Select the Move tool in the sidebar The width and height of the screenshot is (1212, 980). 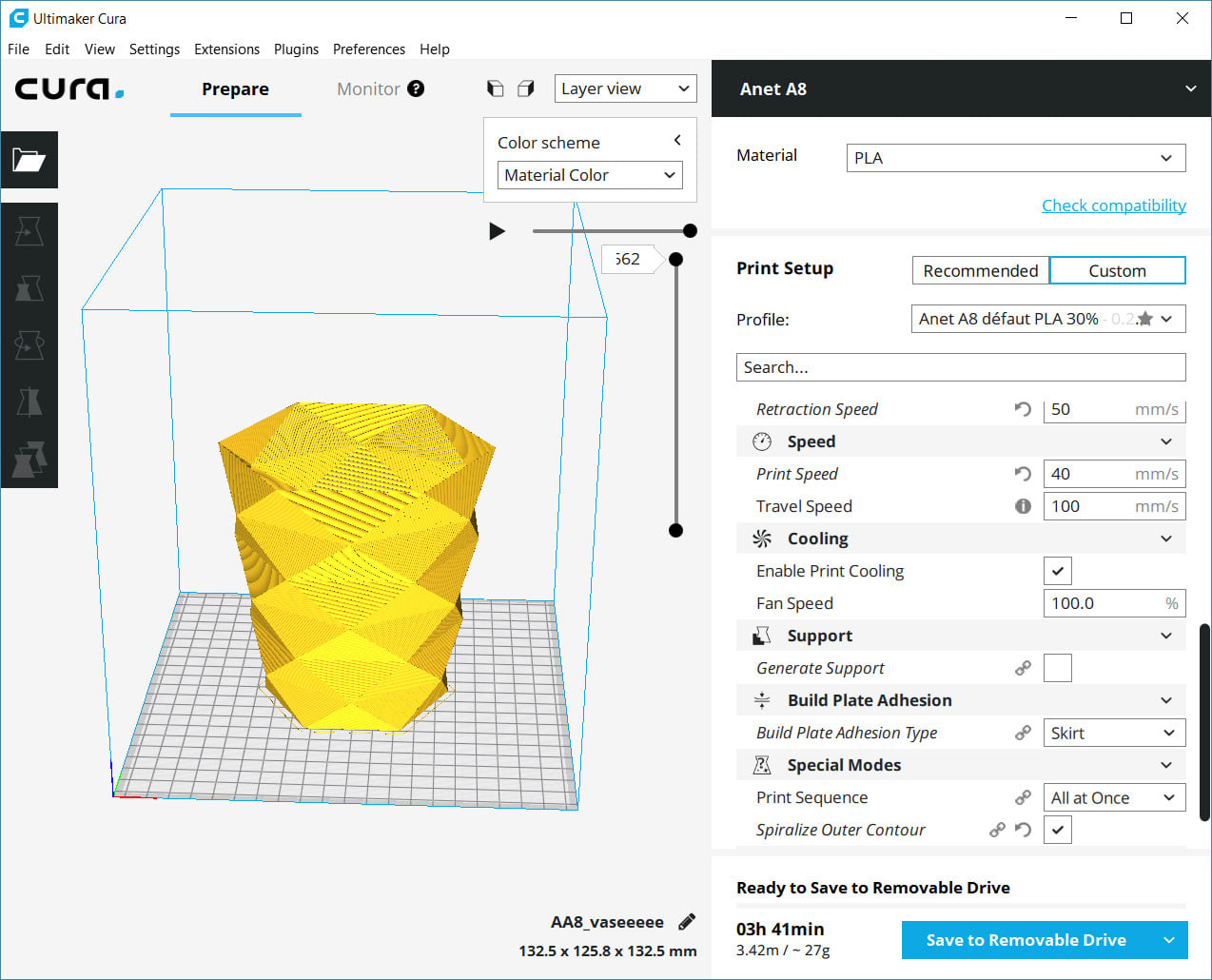[29, 229]
